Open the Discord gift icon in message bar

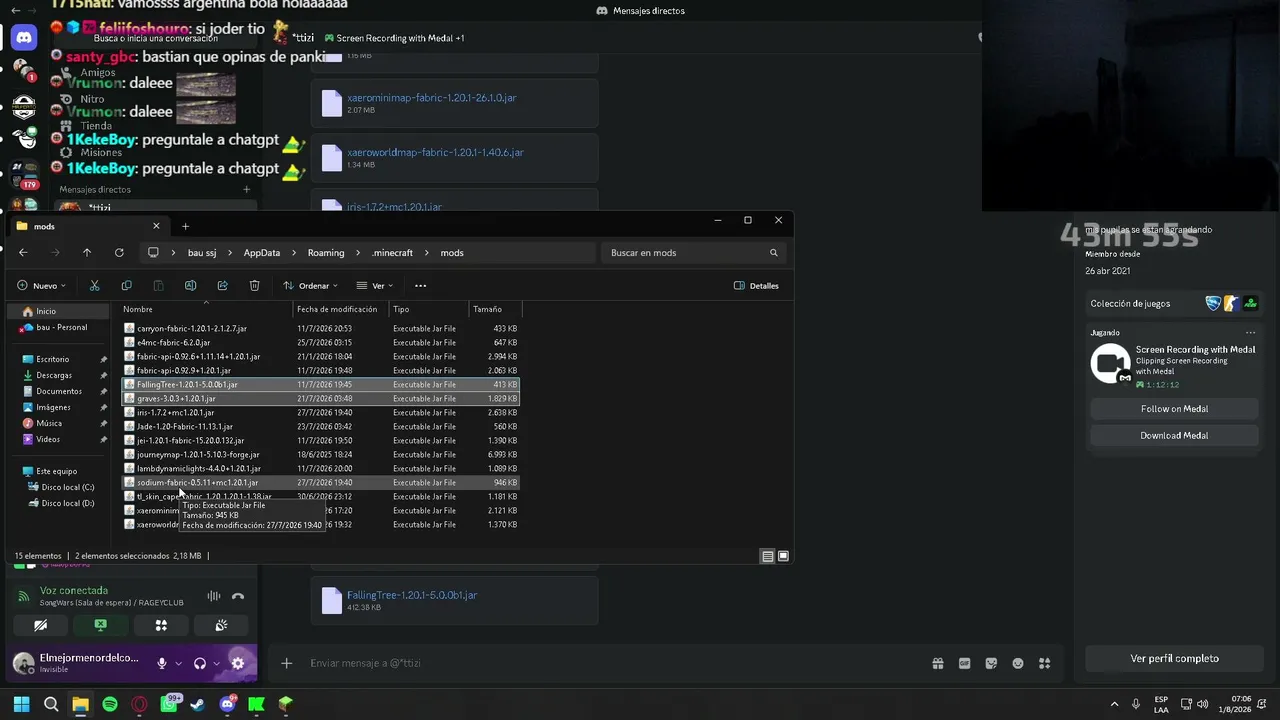click(938, 663)
